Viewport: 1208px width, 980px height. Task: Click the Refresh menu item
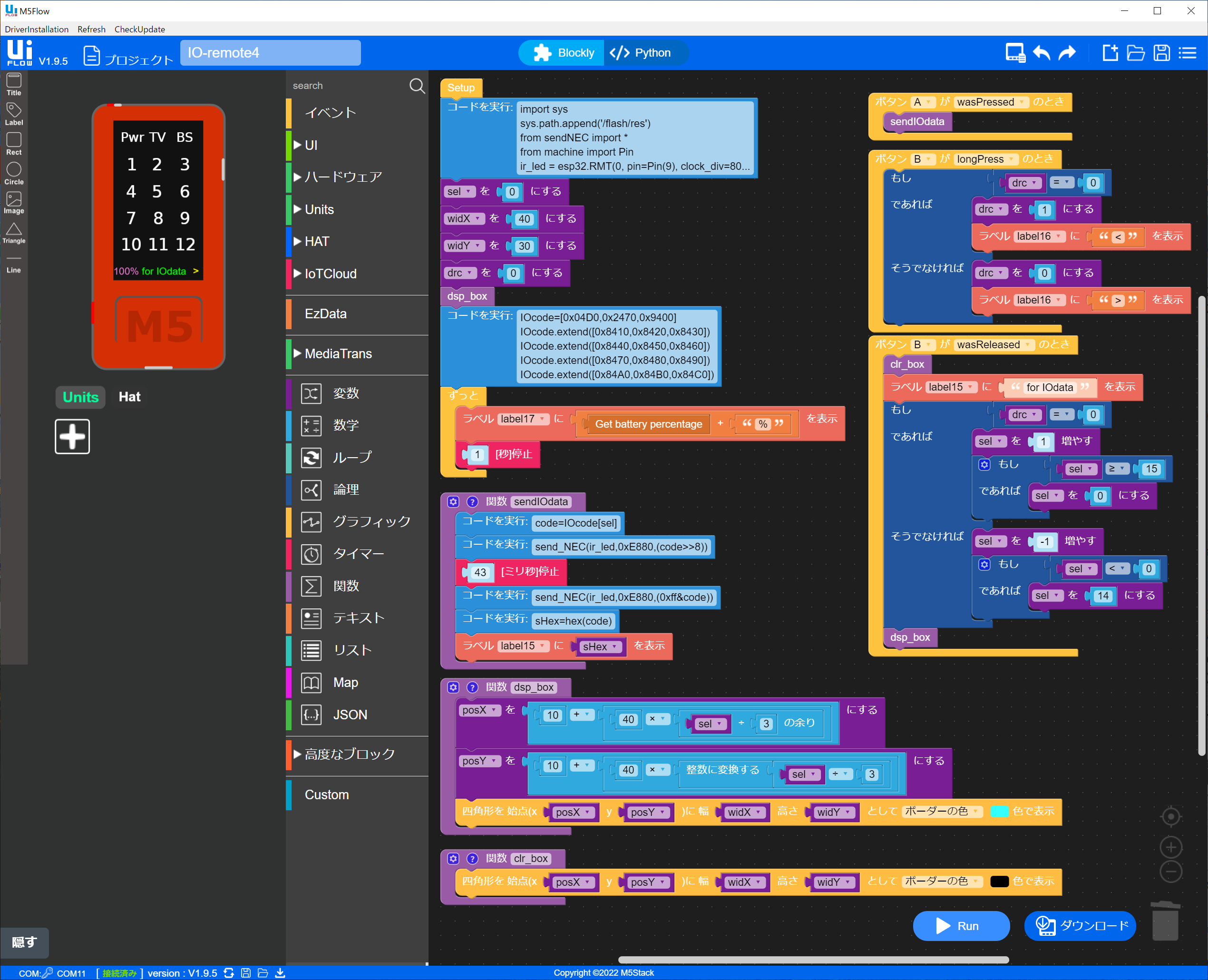pyautogui.click(x=91, y=29)
